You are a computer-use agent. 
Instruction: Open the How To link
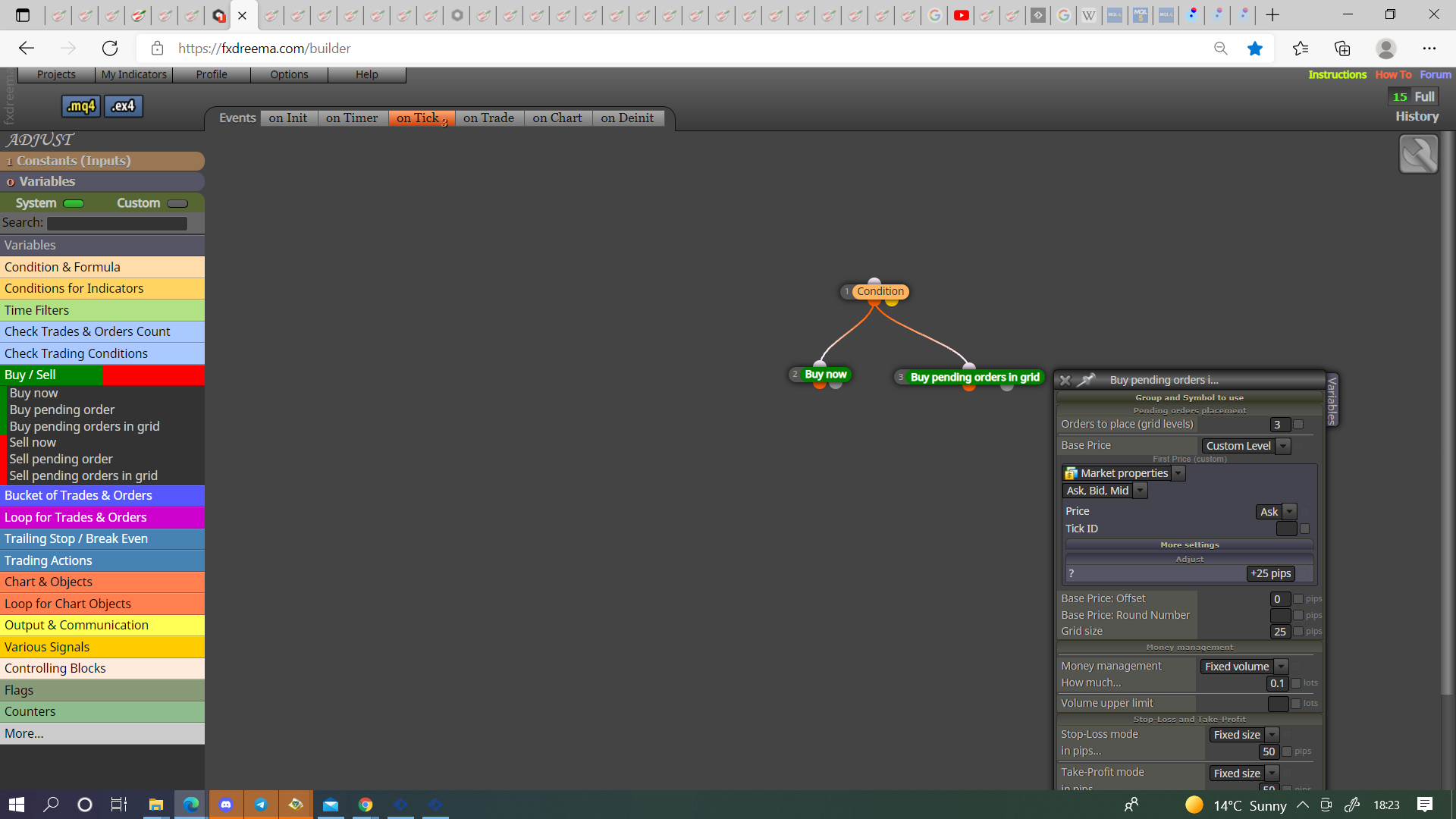(1393, 74)
